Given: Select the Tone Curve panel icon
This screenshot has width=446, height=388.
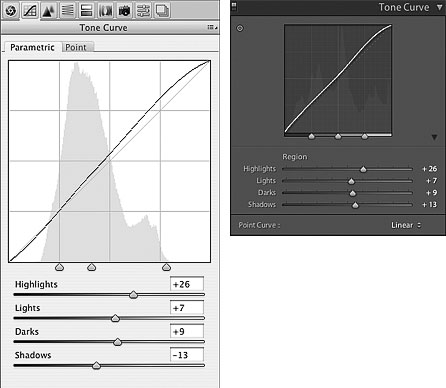Looking at the screenshot, I should [x=30, y=11].
